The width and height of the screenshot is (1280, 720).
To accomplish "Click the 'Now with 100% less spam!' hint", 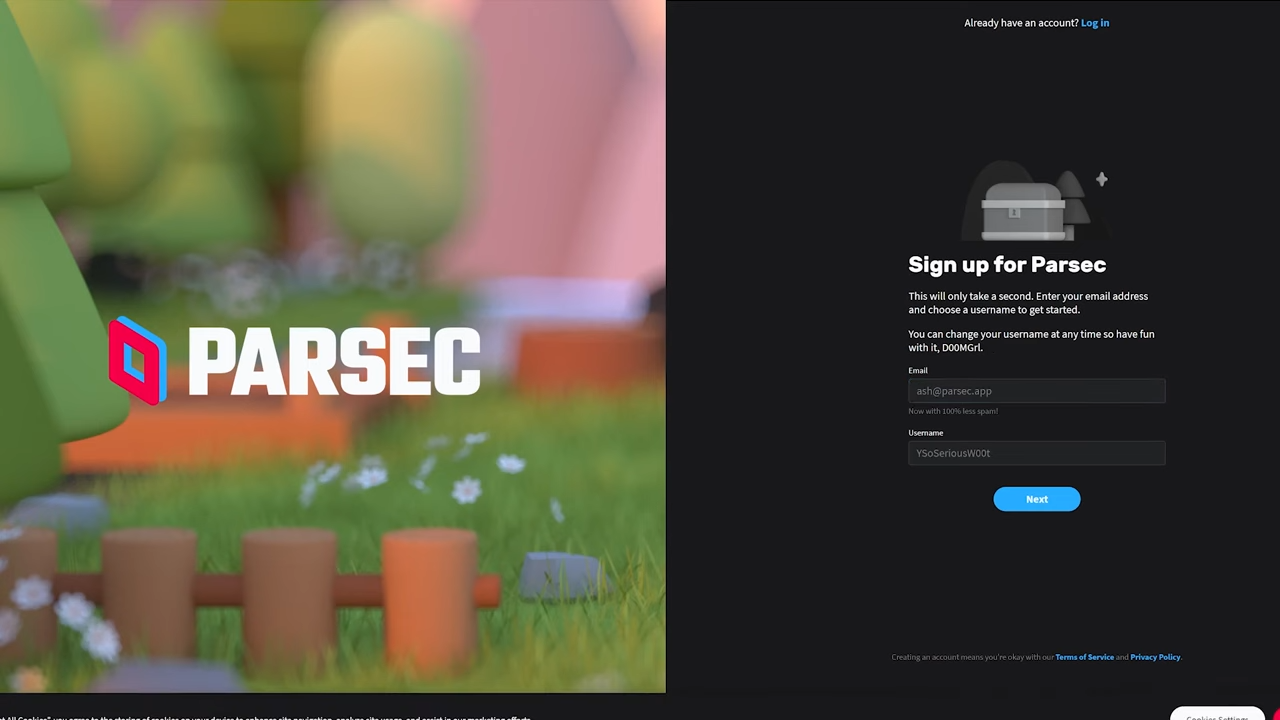I will [953, 411].
